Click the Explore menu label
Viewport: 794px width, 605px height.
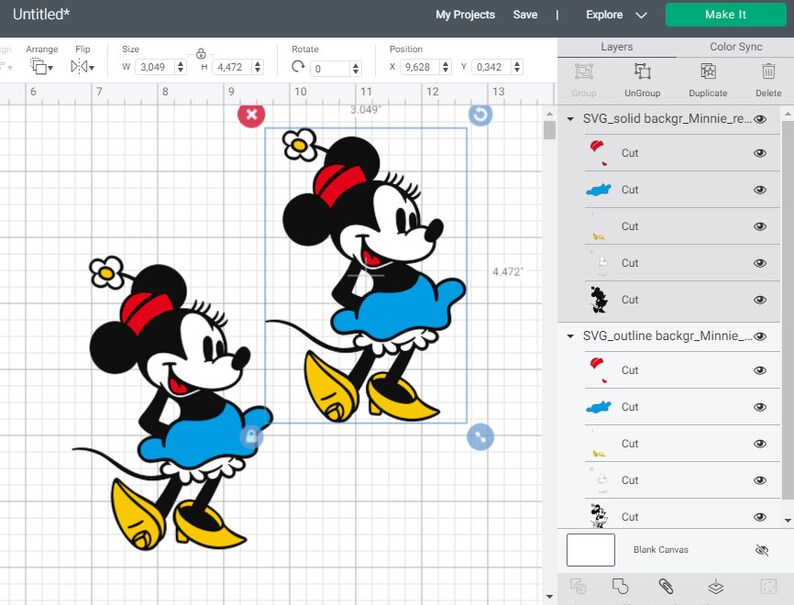click(x=604, y=15)
